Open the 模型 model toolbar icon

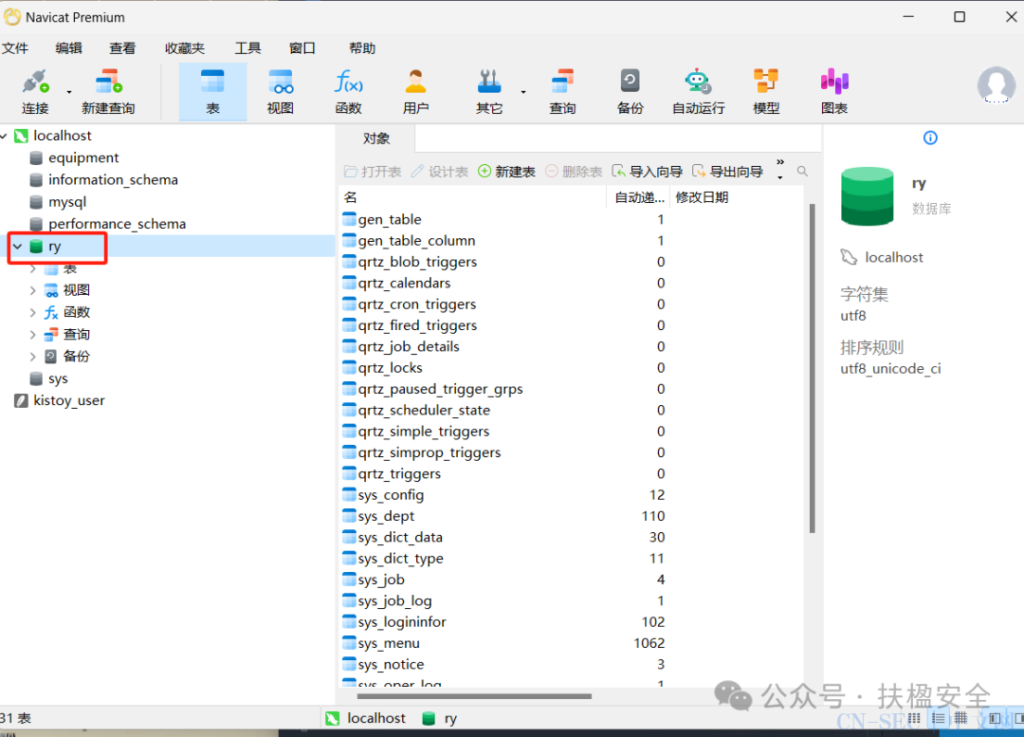(x=766, y=91)
